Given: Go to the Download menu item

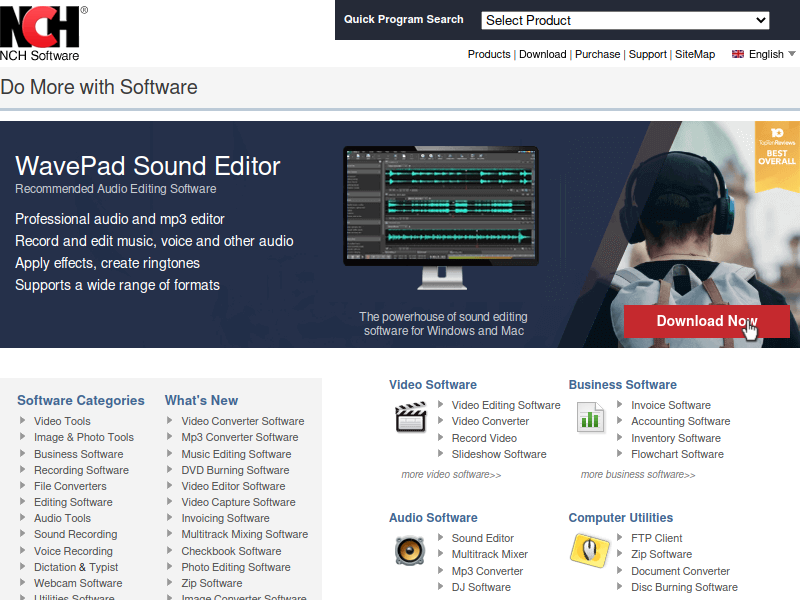Looking at the screenshot, I should coord(542,54).
